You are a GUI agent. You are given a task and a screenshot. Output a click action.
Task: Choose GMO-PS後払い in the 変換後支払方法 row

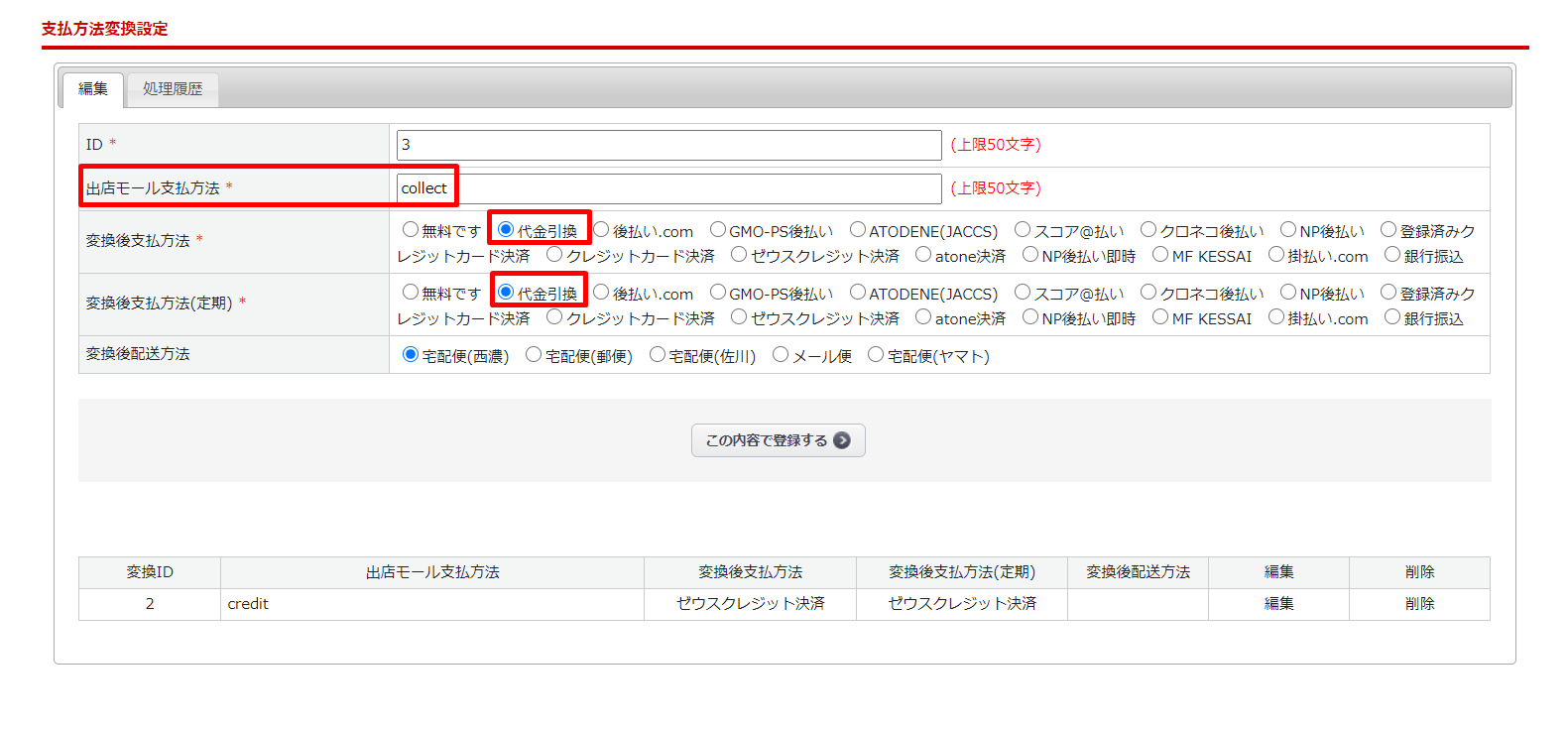[718, 230]
